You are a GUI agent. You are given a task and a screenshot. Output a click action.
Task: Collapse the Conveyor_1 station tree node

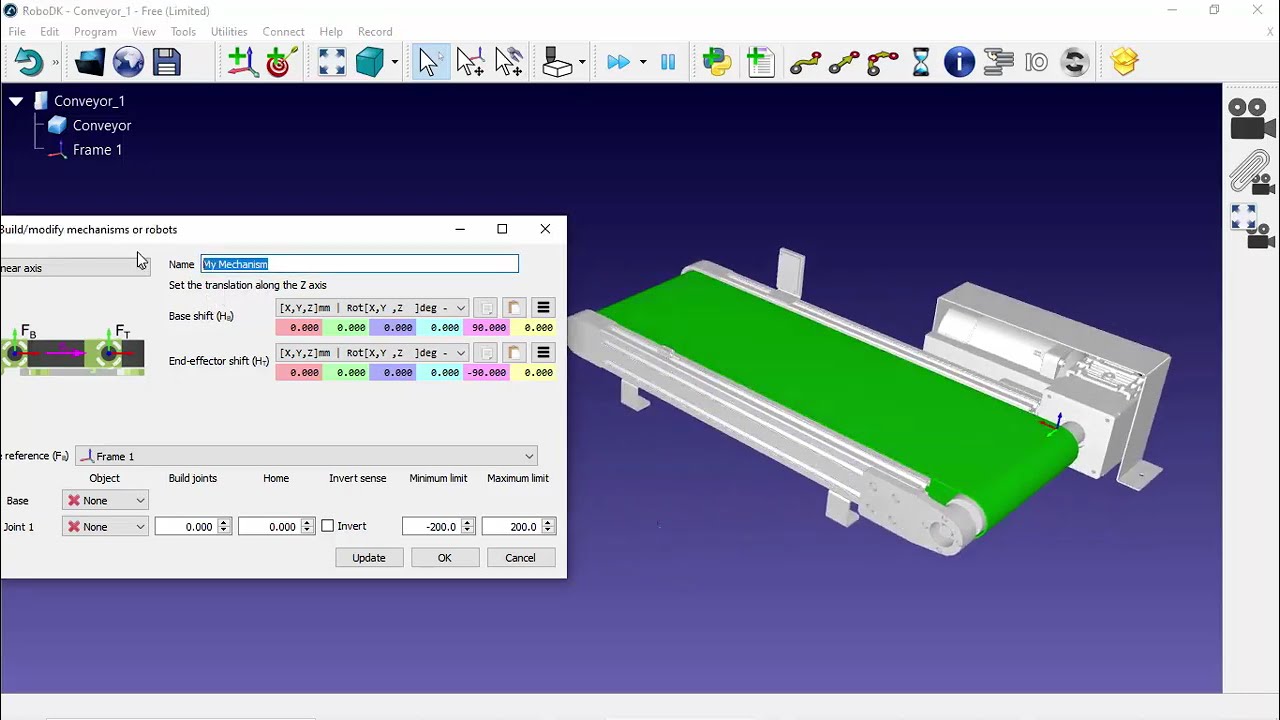[x=16, y=101]
